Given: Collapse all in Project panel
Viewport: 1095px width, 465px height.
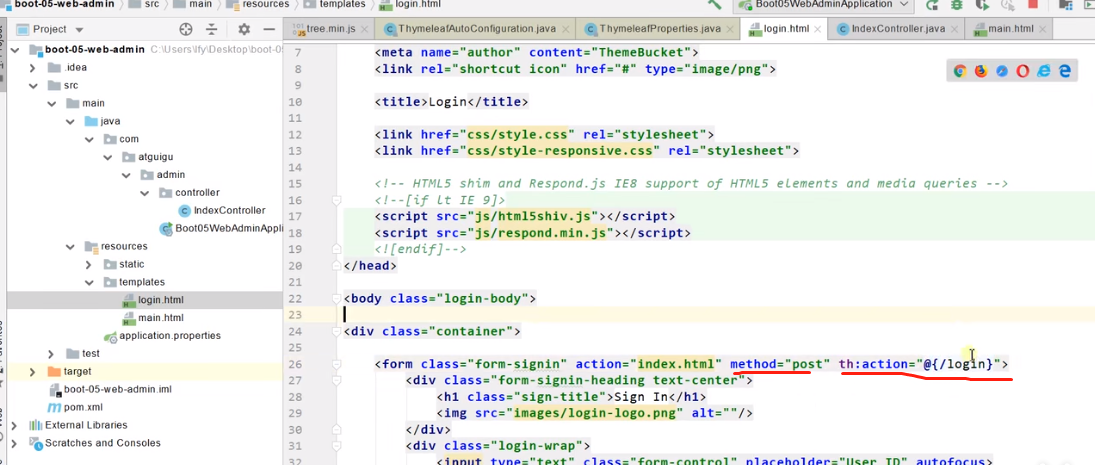Looking at the screenshot, I should point(212,29).
